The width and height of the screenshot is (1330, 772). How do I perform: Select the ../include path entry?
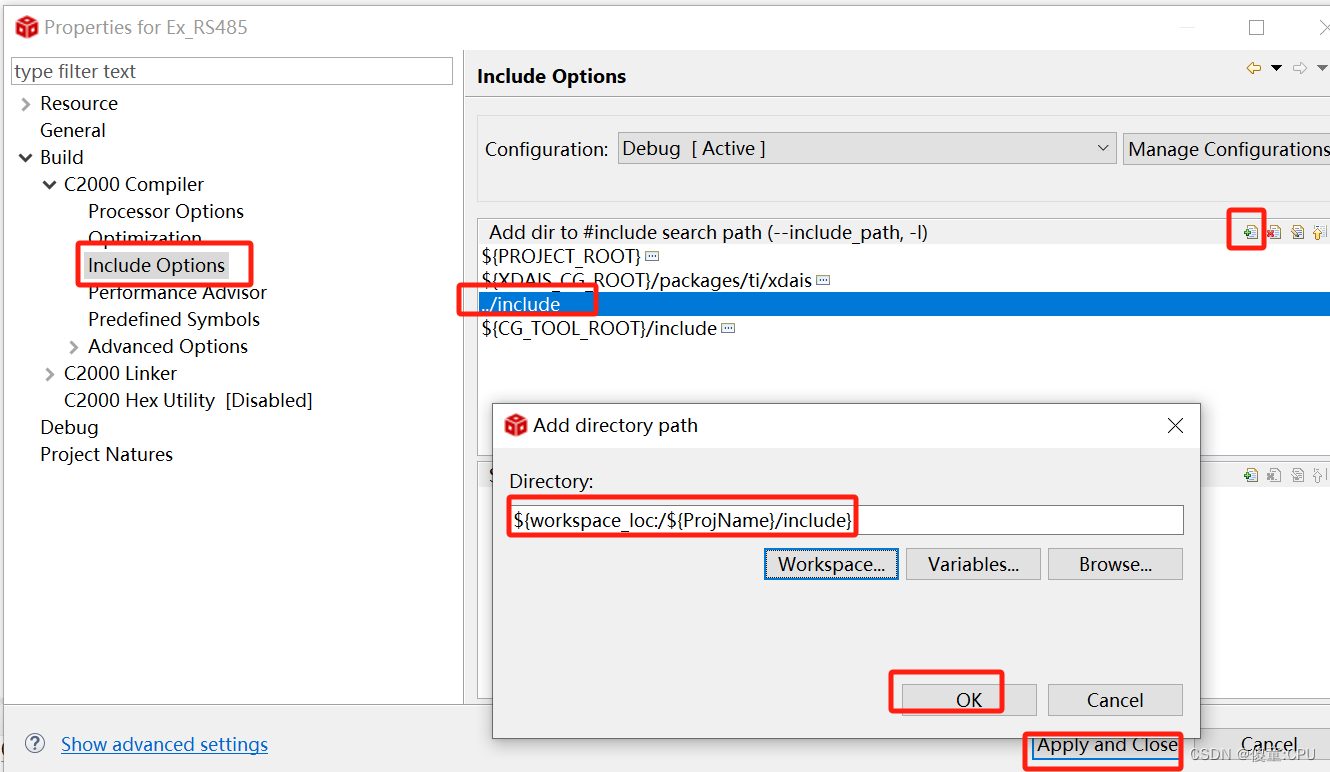coord(904,304)
